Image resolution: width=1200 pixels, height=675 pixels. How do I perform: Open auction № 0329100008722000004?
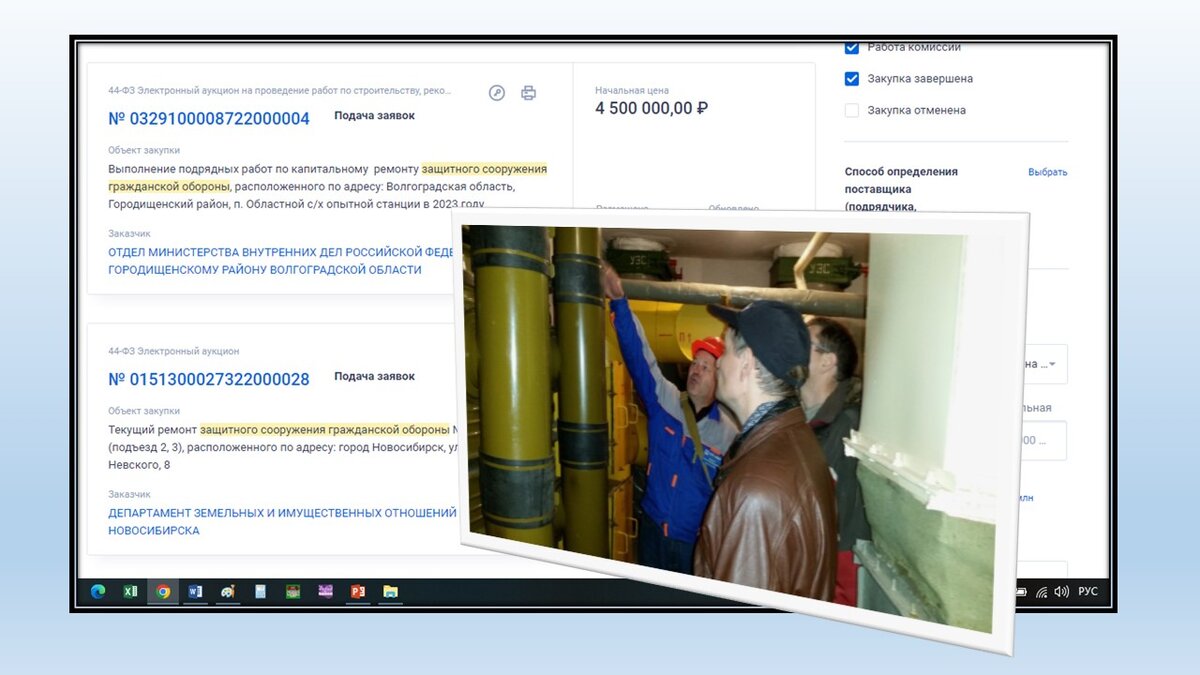pyautogui.click(x=207, y=118)
